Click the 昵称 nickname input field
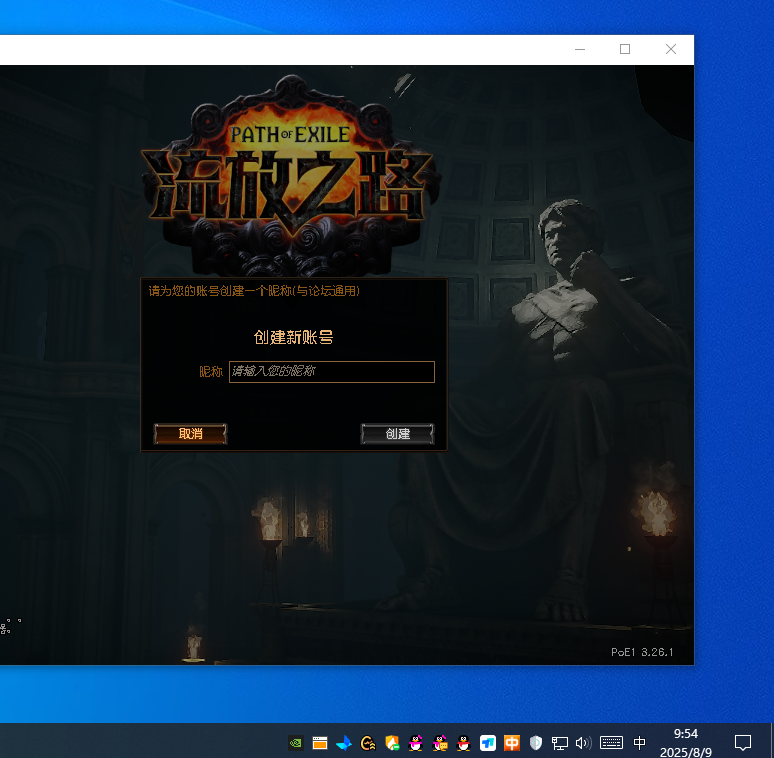This screenshot has width=774, height=758. coord(331,372)
